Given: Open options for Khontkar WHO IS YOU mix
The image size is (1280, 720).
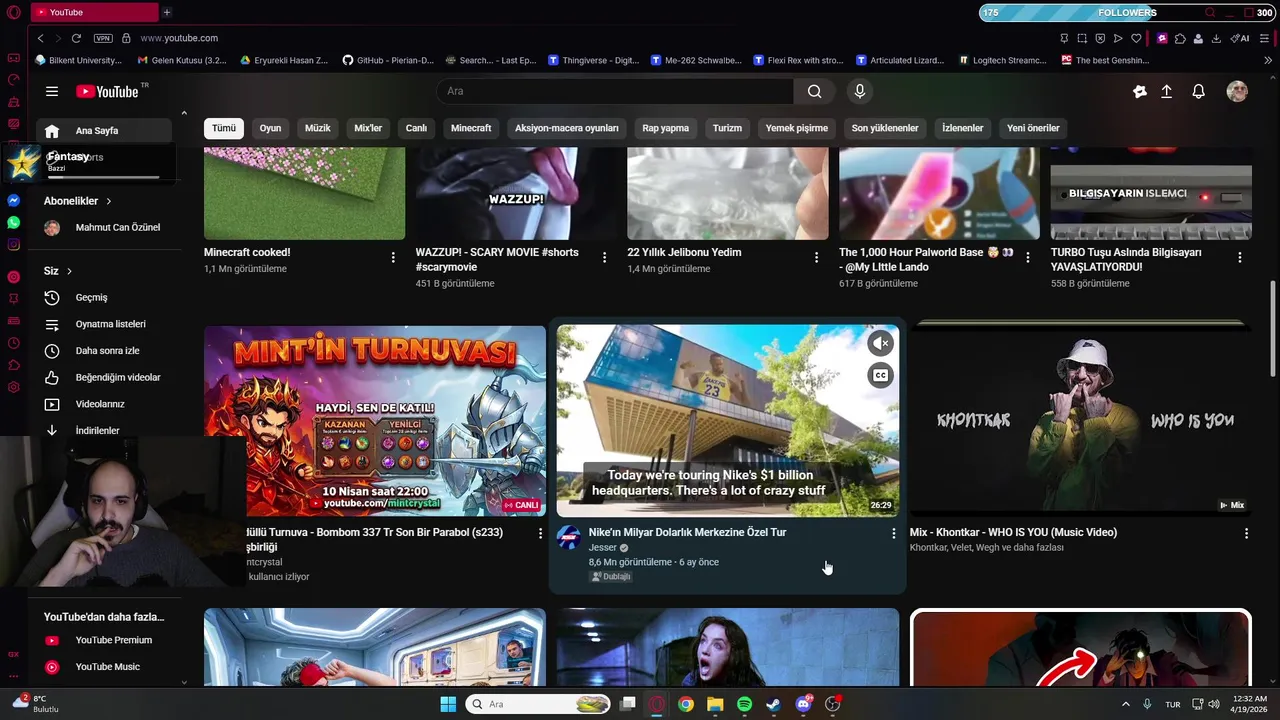Looking at the screenshot, I should point(1246,534).
